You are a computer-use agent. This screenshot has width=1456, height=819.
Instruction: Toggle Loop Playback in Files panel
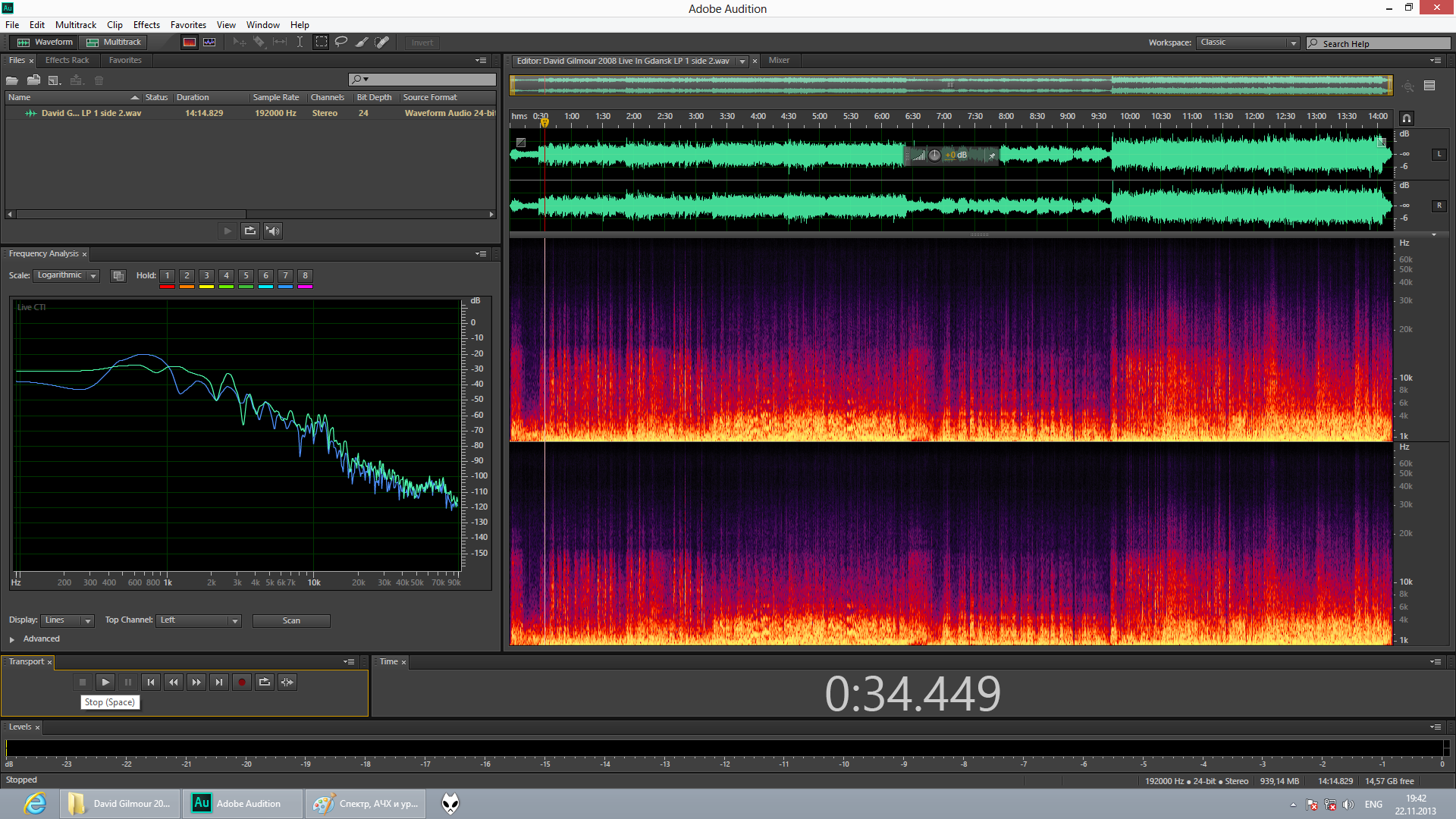tap(250, 231)
